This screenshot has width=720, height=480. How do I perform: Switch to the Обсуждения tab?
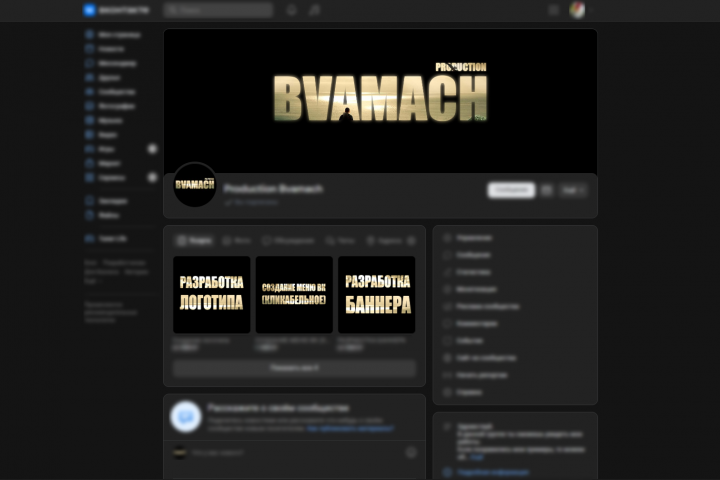(288, 240)
